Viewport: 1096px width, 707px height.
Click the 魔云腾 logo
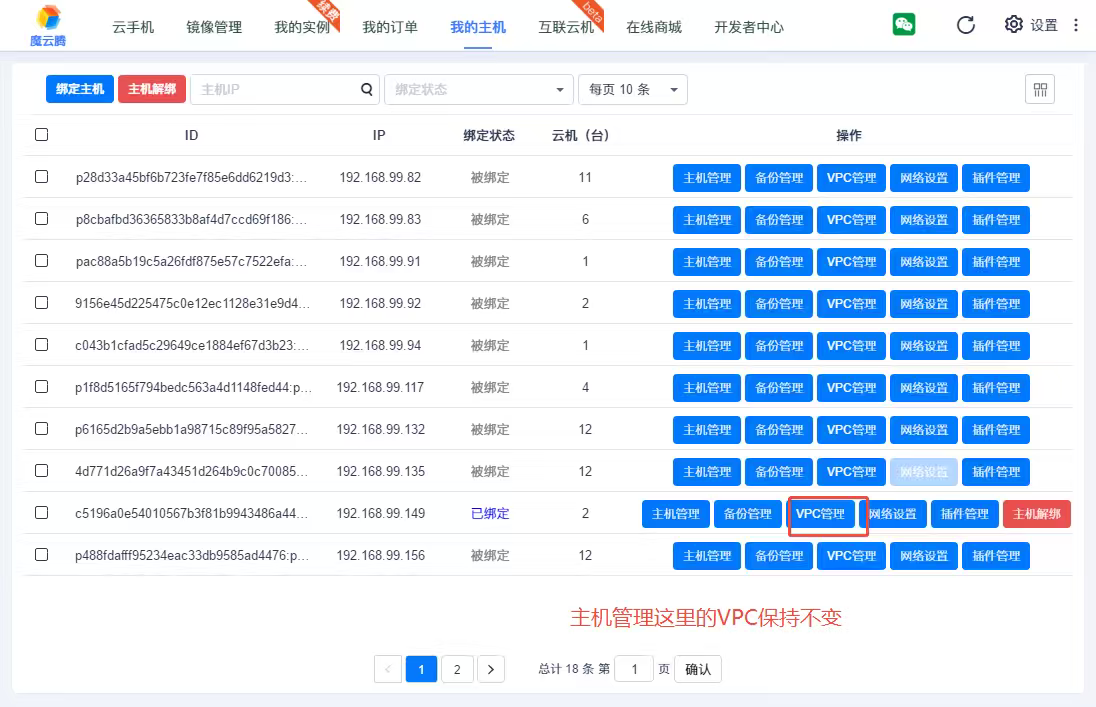pyautogui.click(x=46, y=26)
